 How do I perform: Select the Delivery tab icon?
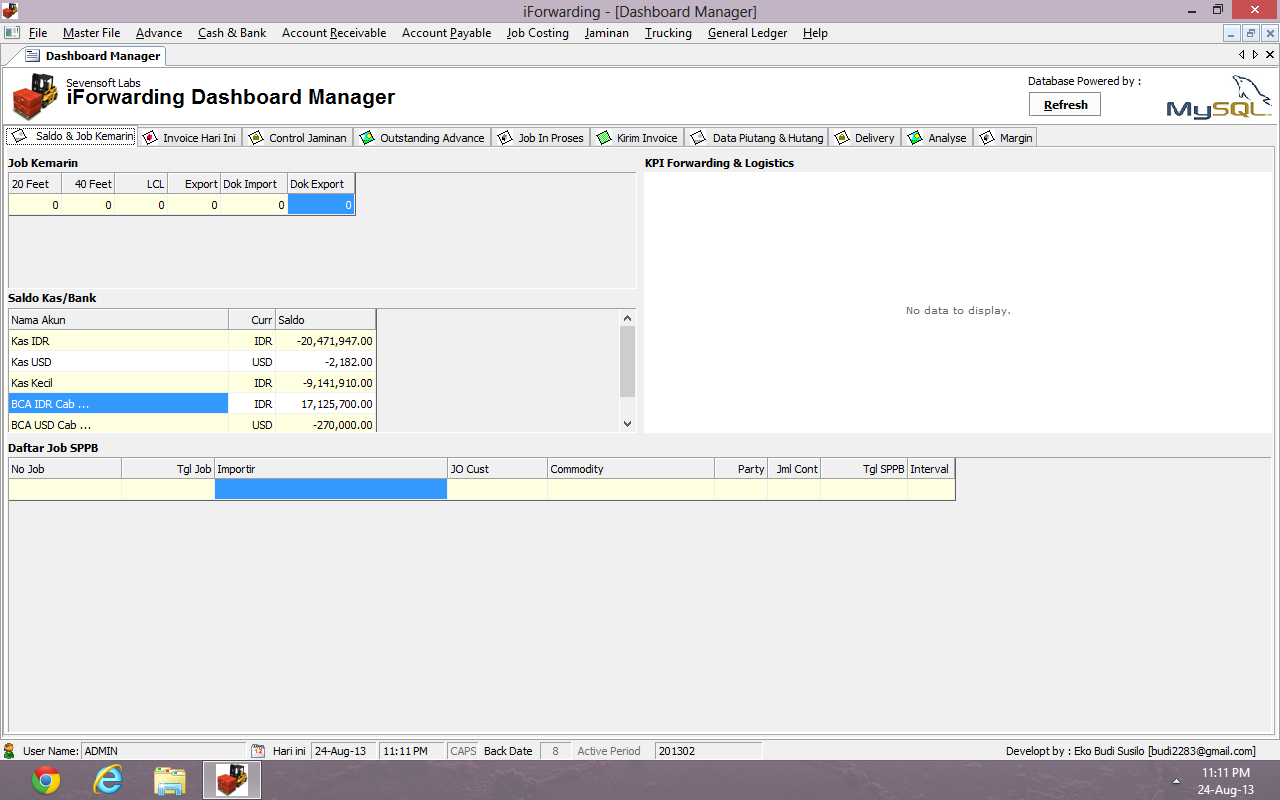pyautogui.click(x=841, y=137)
